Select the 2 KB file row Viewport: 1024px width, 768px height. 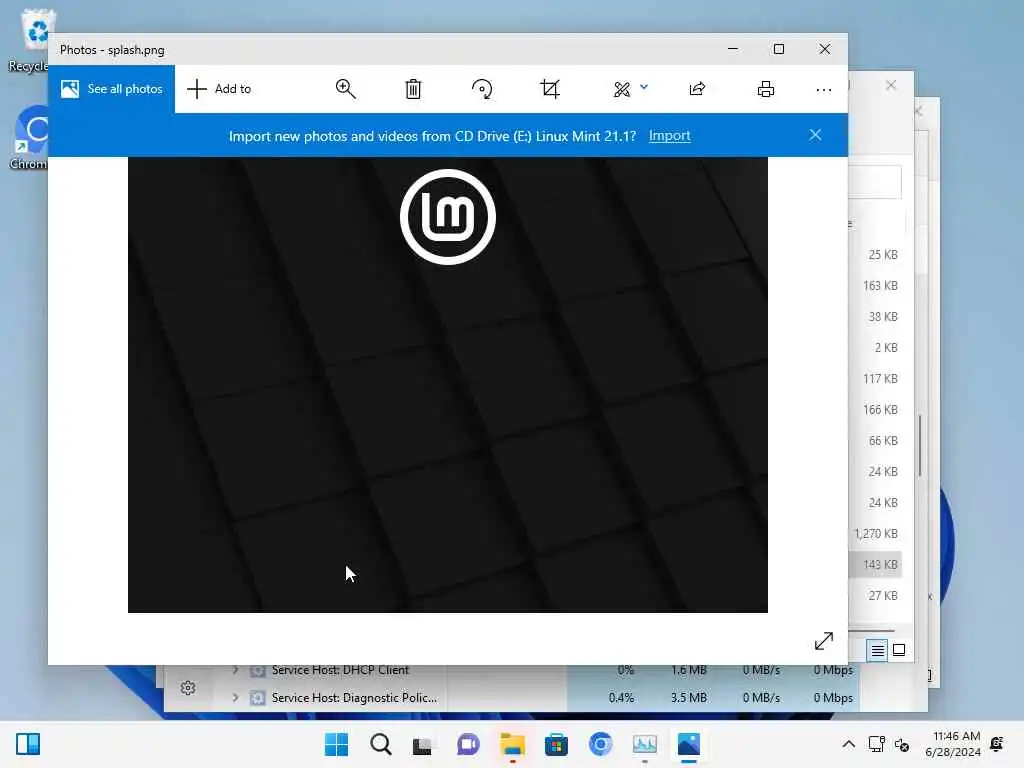pyautogui.click(x=876, y=347)
